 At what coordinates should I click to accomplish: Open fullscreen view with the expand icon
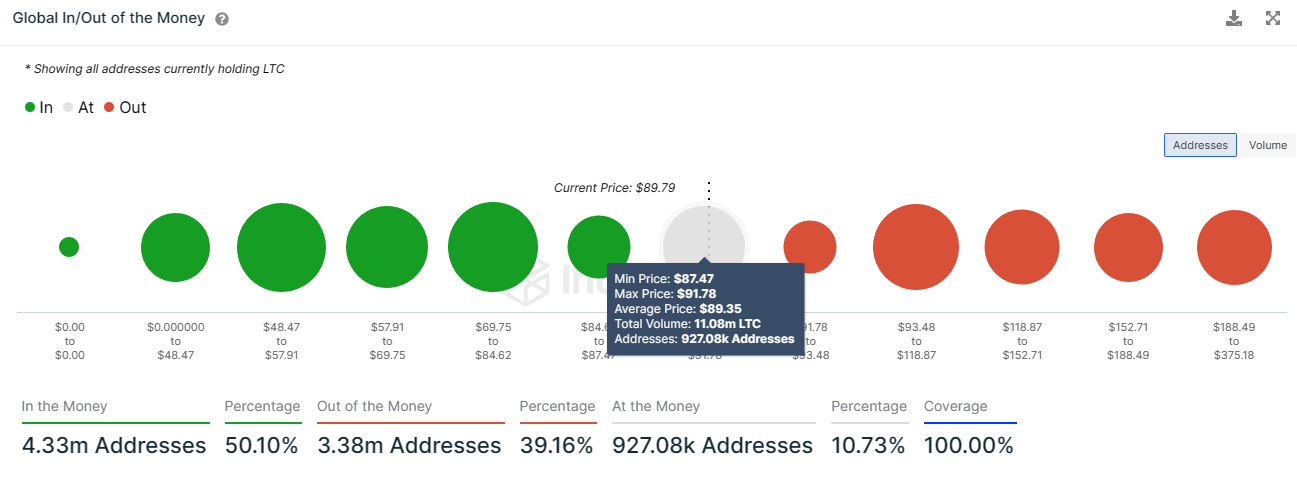pyautogui.click(x=1273, y=18)
